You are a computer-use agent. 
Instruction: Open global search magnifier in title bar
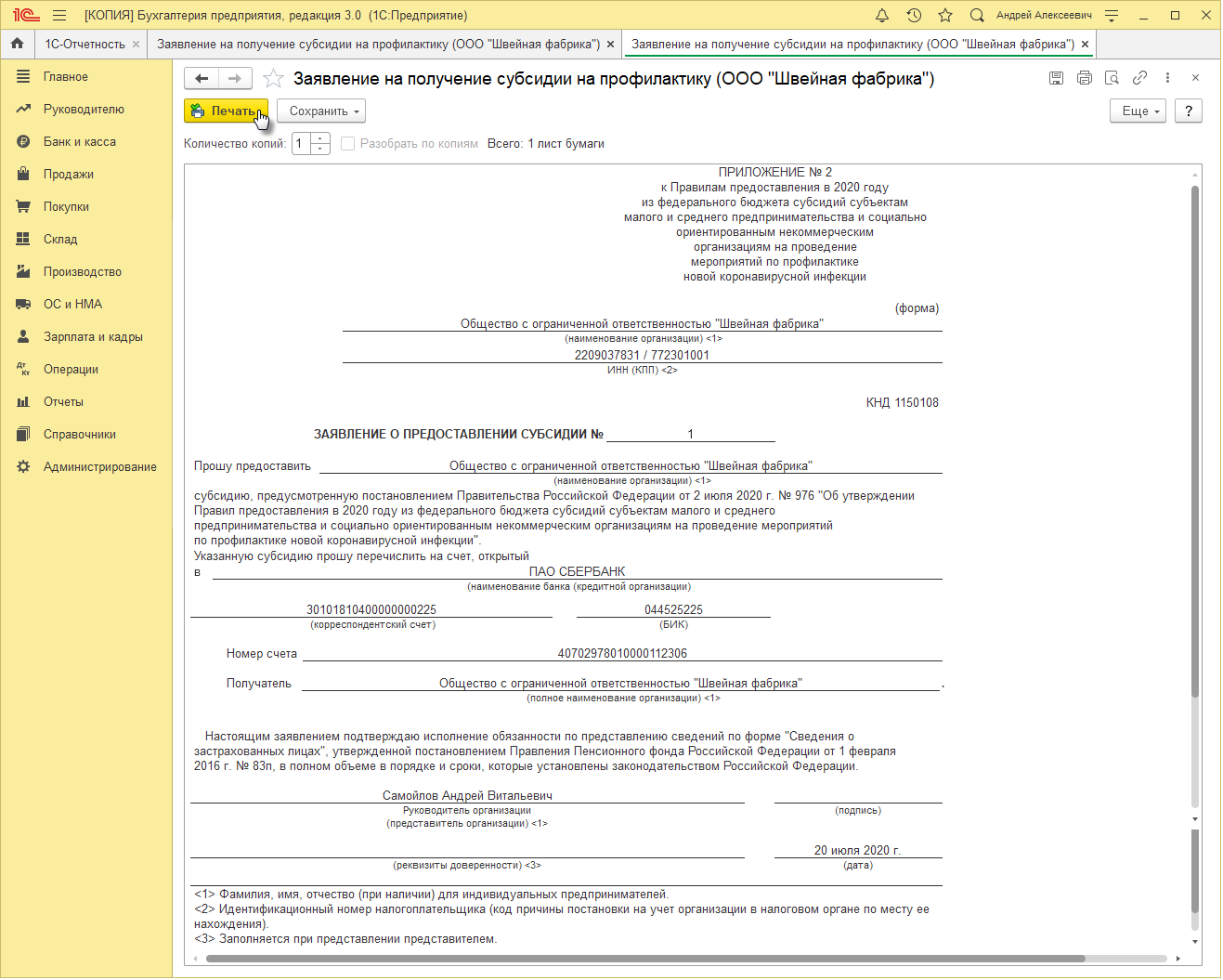(x=977, y=15)
